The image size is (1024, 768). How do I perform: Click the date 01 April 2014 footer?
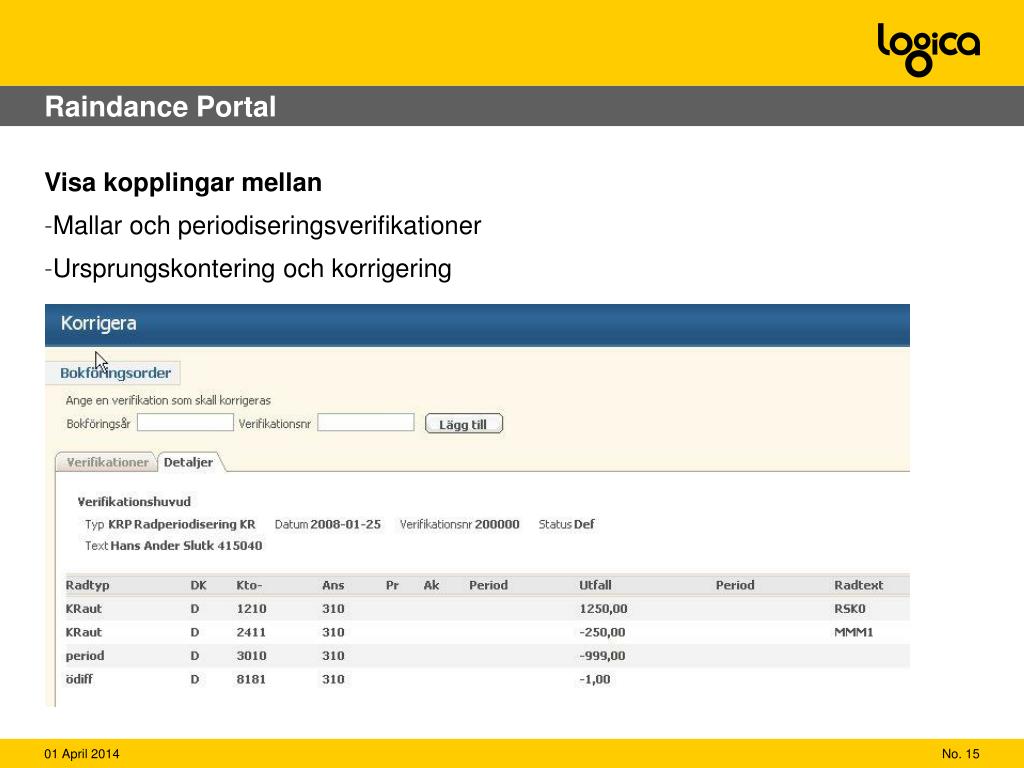(x=82, y=754)
